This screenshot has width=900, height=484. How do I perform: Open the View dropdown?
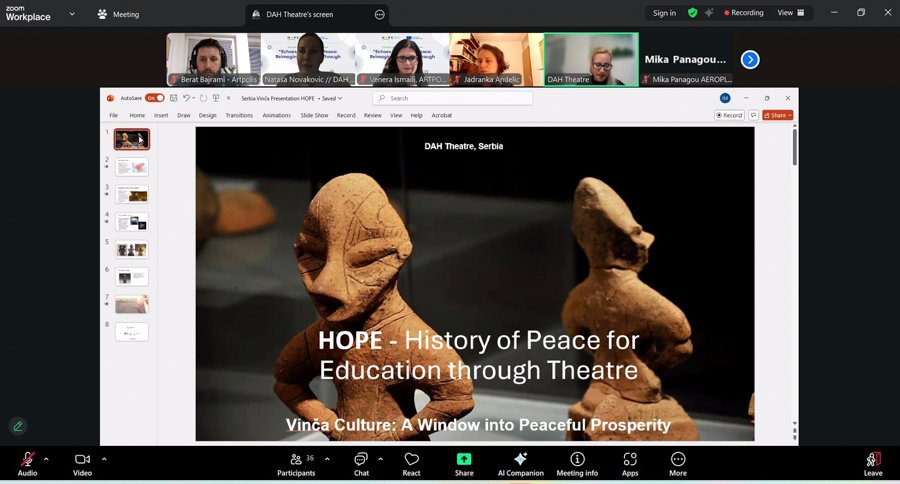(790, 13)
